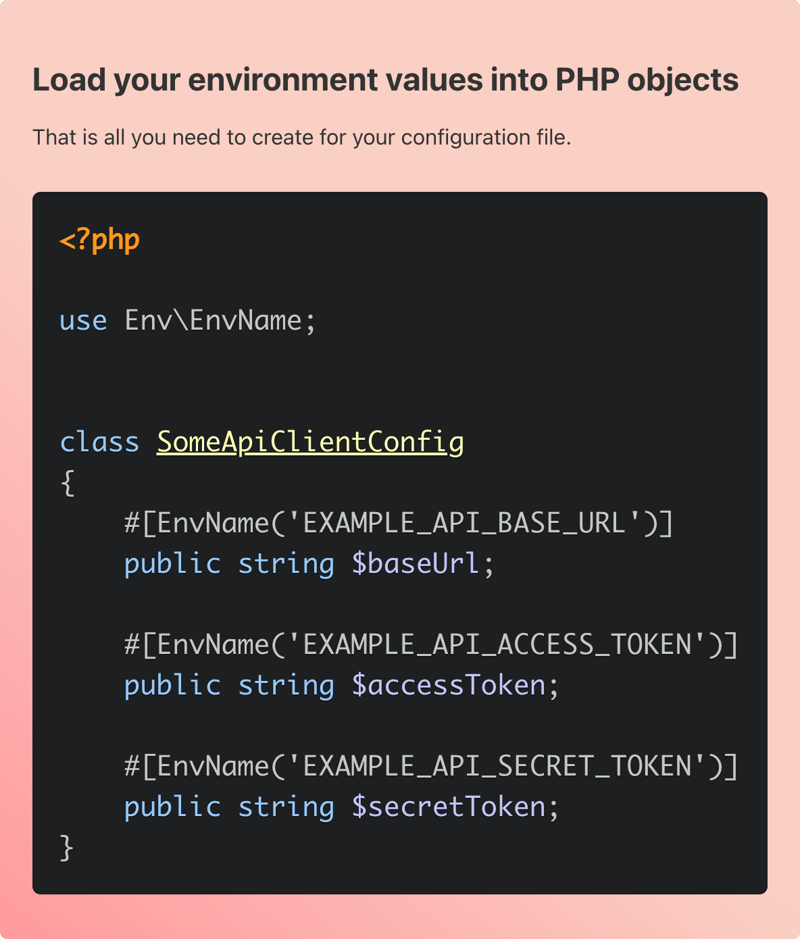Click the Env\EnvName import statement
800x939 pixels.
click(x=220, y=320)
